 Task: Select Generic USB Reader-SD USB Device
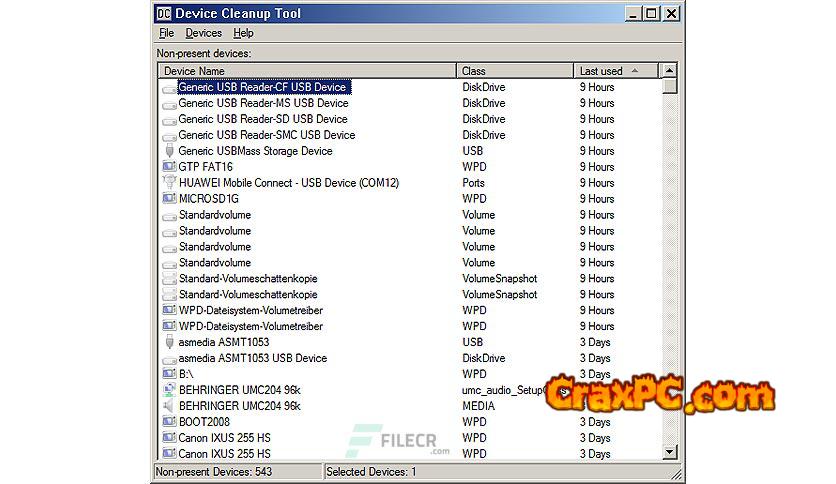pyautogui.click(x=263, y=119)
